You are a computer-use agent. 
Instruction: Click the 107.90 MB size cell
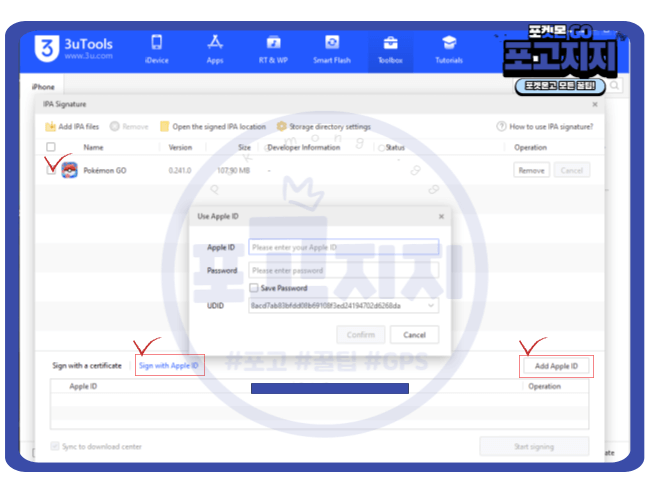233,170
